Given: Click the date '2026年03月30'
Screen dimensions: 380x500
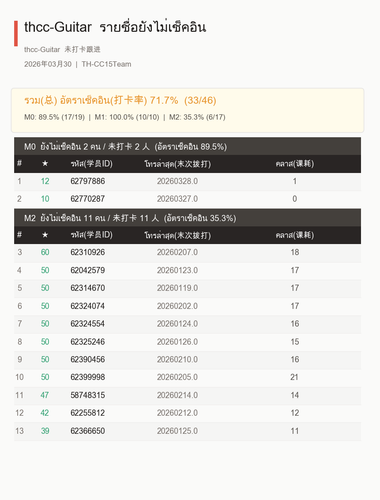Looking at the screenshot, I should coord(48,64).
